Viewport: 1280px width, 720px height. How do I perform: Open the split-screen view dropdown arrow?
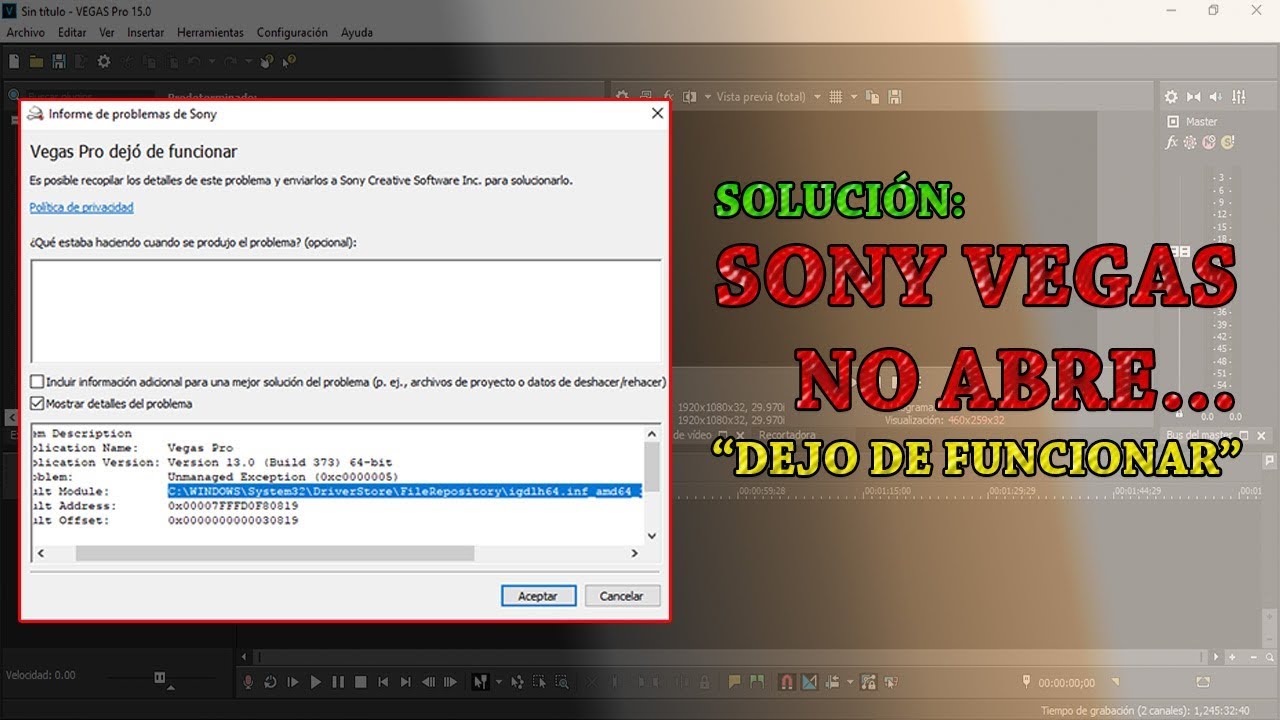[x=707, y=97]
